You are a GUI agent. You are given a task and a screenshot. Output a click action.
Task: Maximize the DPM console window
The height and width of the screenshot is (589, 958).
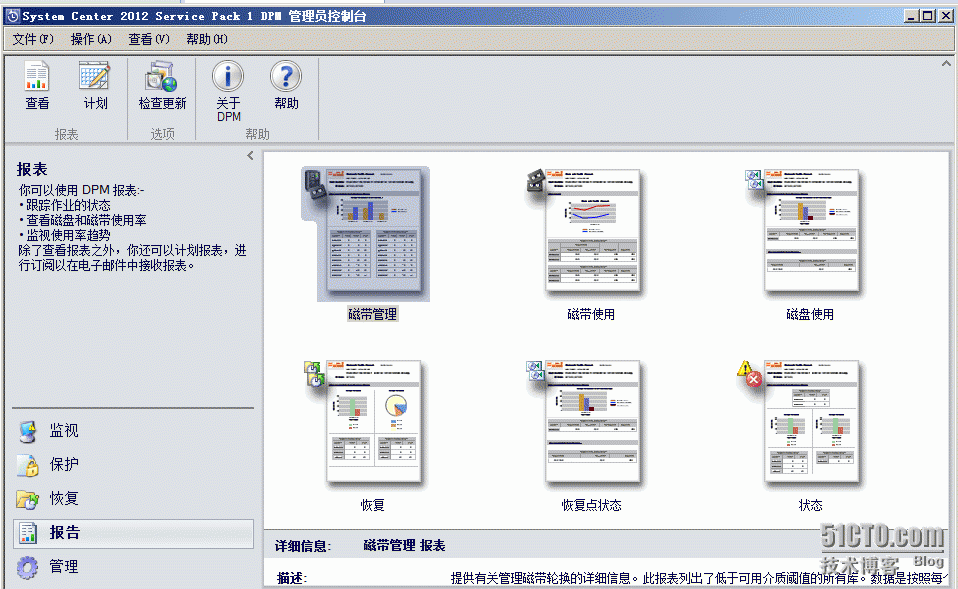(x=927, y=16)
